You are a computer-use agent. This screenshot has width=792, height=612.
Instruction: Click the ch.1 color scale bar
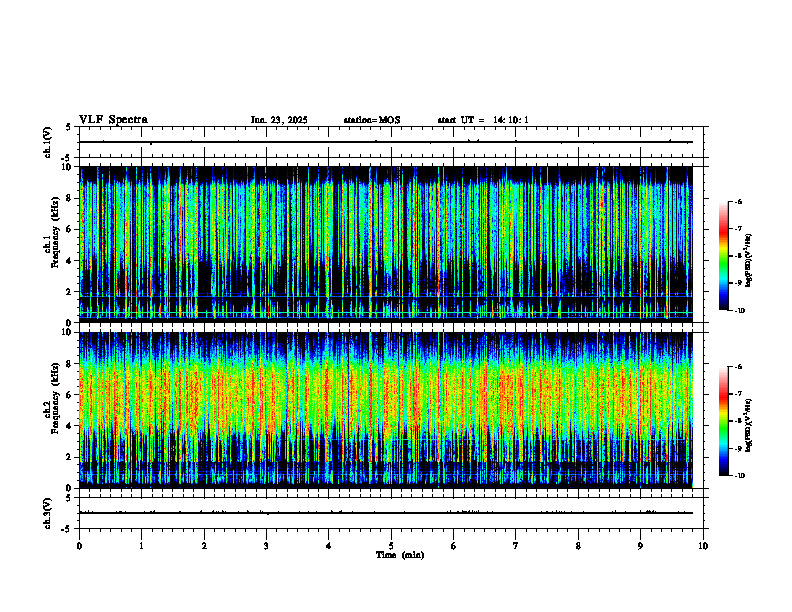tap(723, 256)
